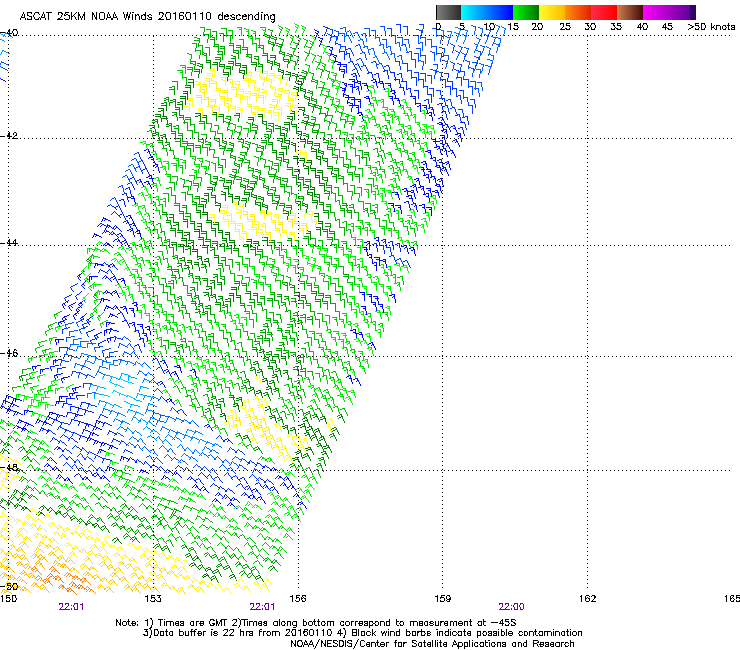The image size is (740, 650).
Task: Click the ASCAT 25KM NOAA Winds title
Action: click(x=147, y=16)
